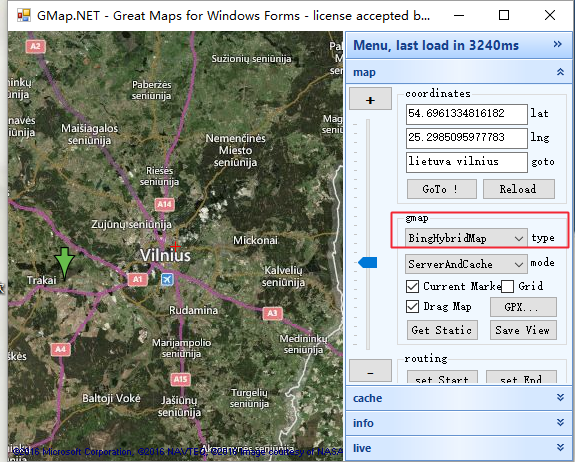575x462 pixels.
Task: Click the A14 road shield on map
Action: pyautogui.click(x=164, y=204)
